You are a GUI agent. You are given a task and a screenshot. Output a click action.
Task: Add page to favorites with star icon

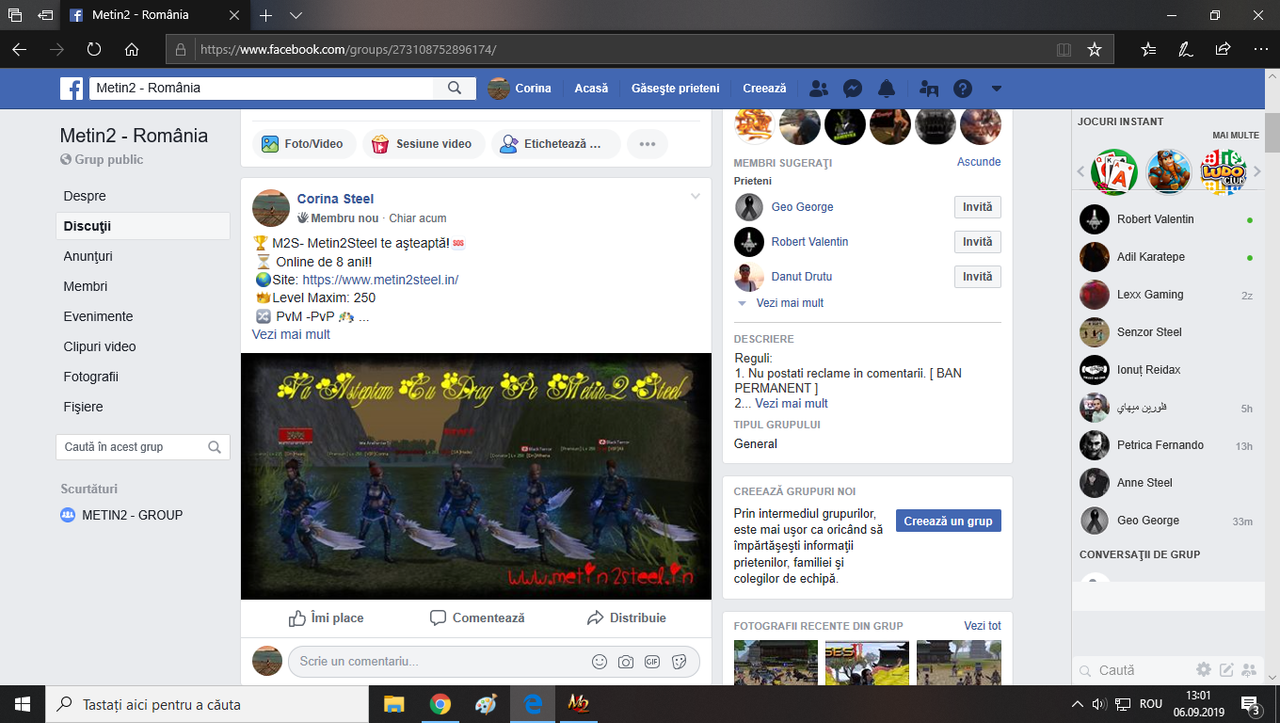point(1094,49)
